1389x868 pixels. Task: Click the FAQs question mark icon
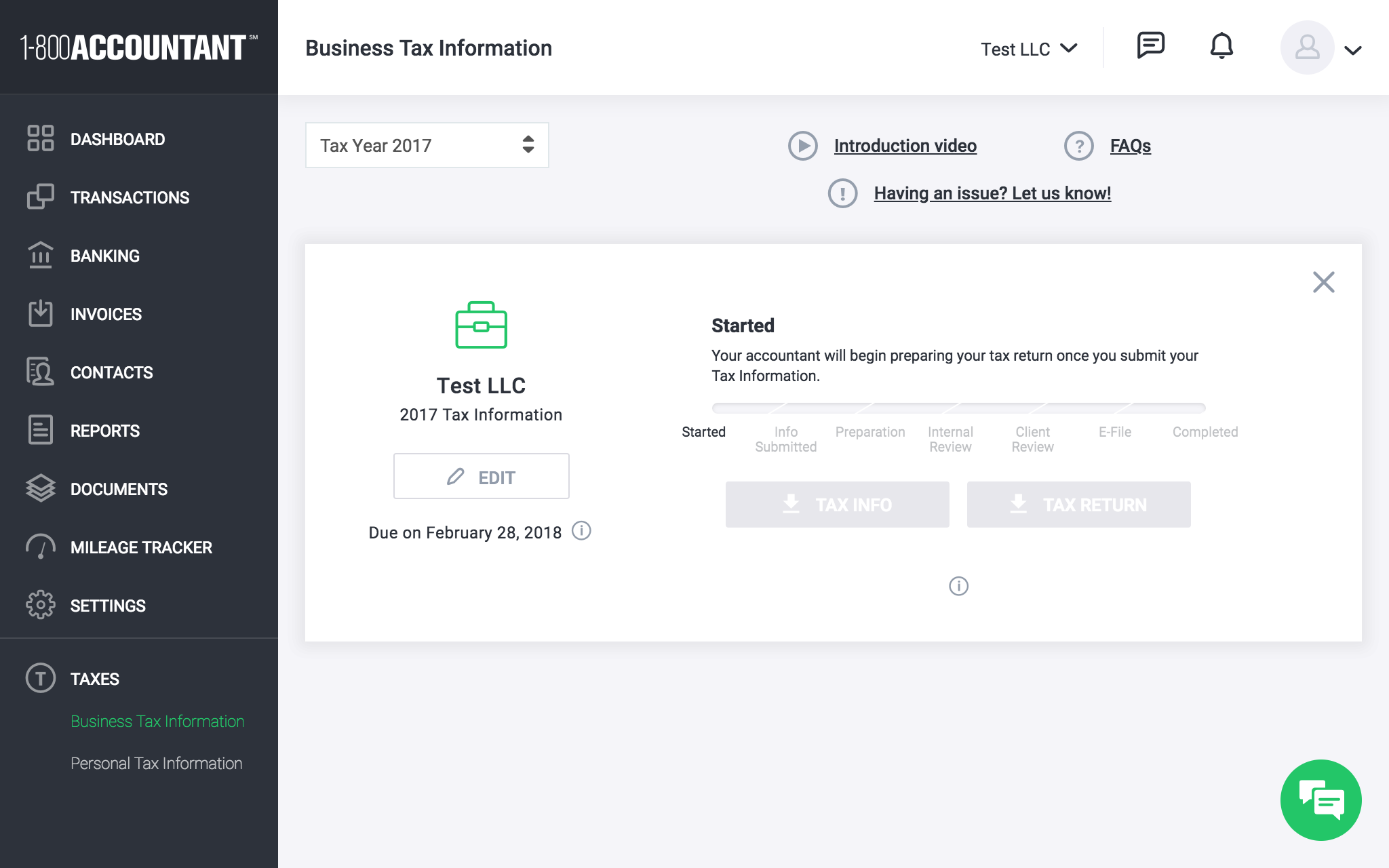click(1078, 146)
